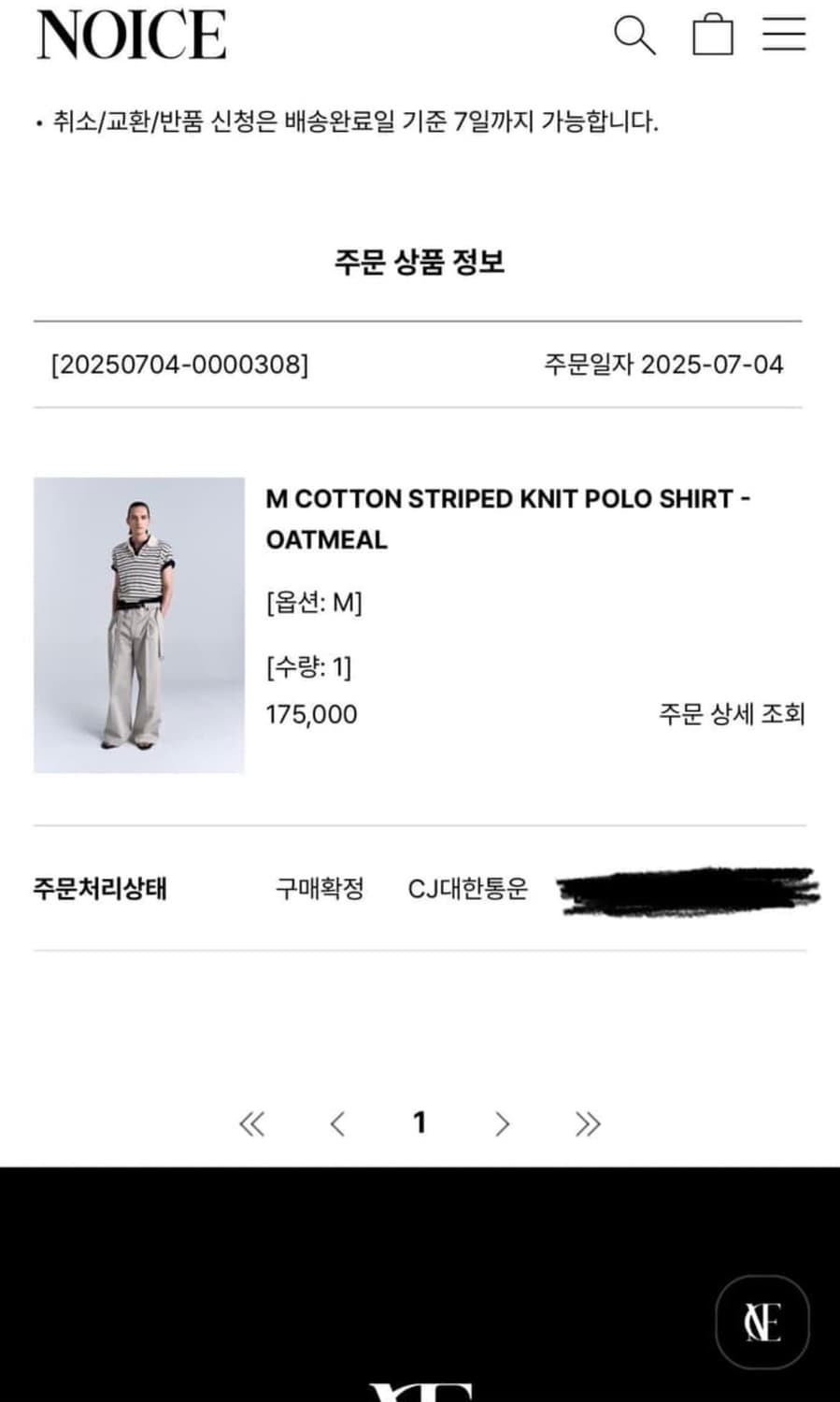Jump to last page with double-right arrows
Image resolution: width=840 pixels, height=1402 pixels.
click(x=588, y=1123)
